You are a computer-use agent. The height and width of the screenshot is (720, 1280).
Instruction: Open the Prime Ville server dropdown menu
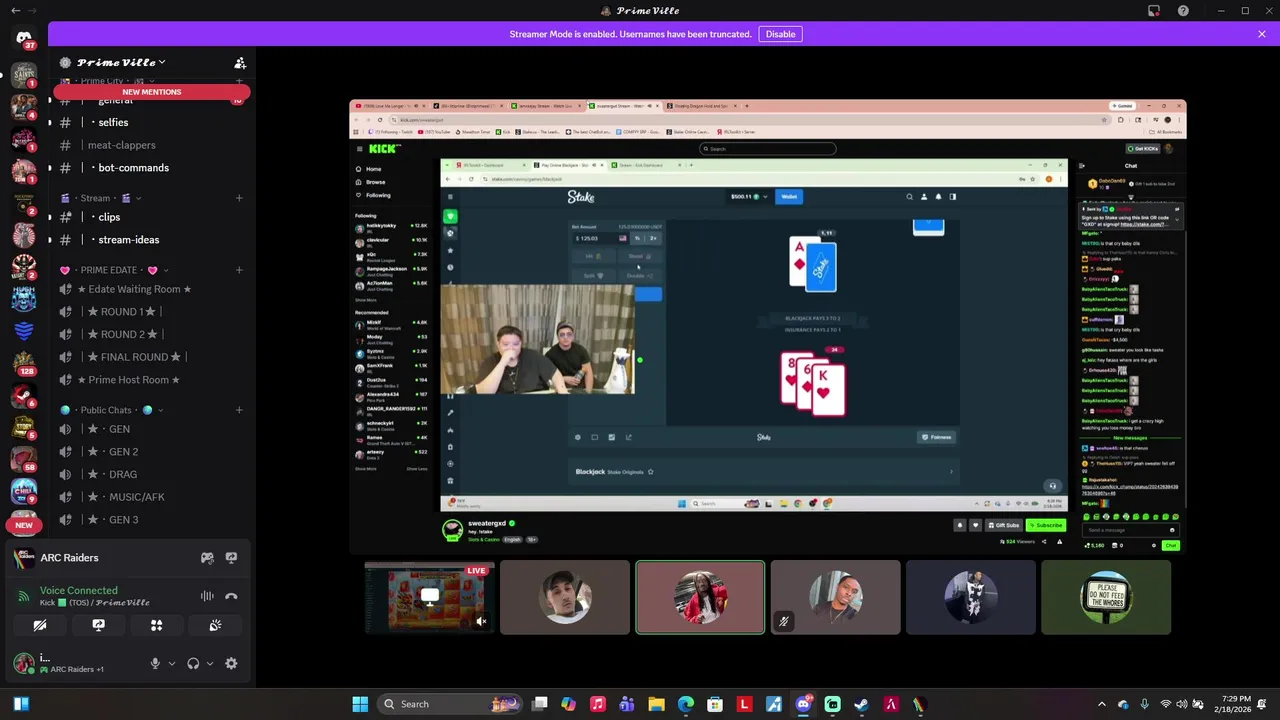(x=120, y=62)
